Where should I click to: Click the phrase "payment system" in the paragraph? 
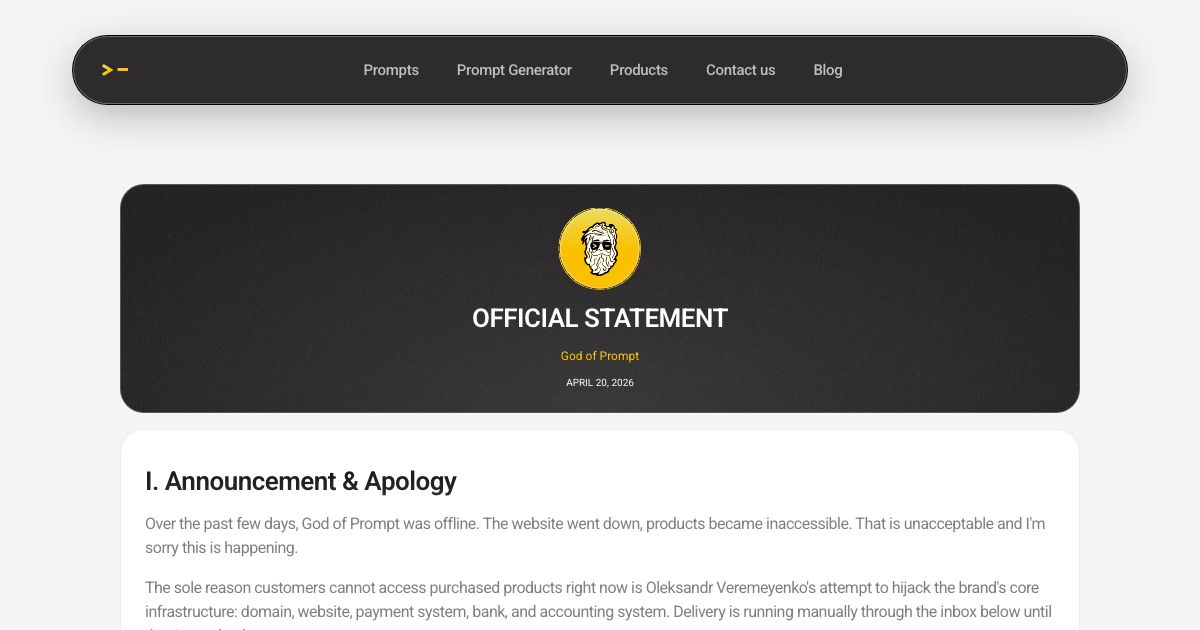[403, 612]
